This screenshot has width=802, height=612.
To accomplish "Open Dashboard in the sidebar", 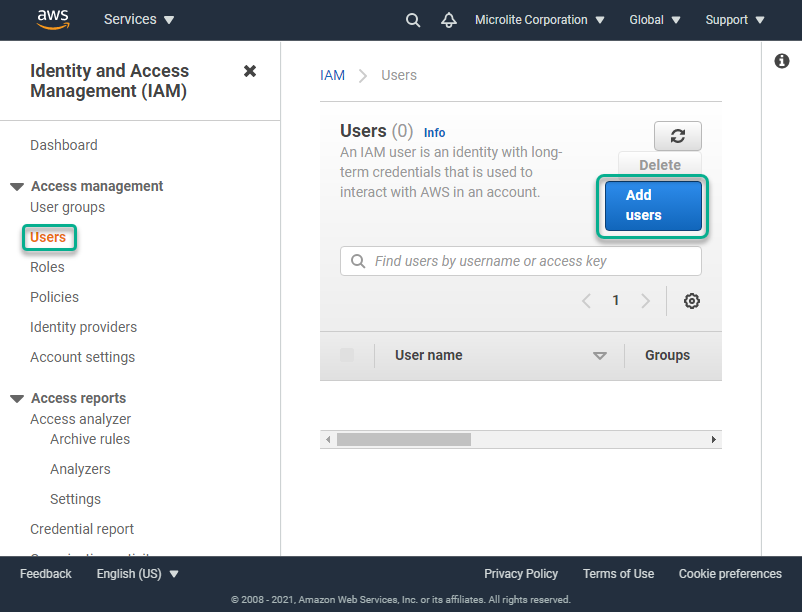I will pyautogui.click(x=64, y=145).
